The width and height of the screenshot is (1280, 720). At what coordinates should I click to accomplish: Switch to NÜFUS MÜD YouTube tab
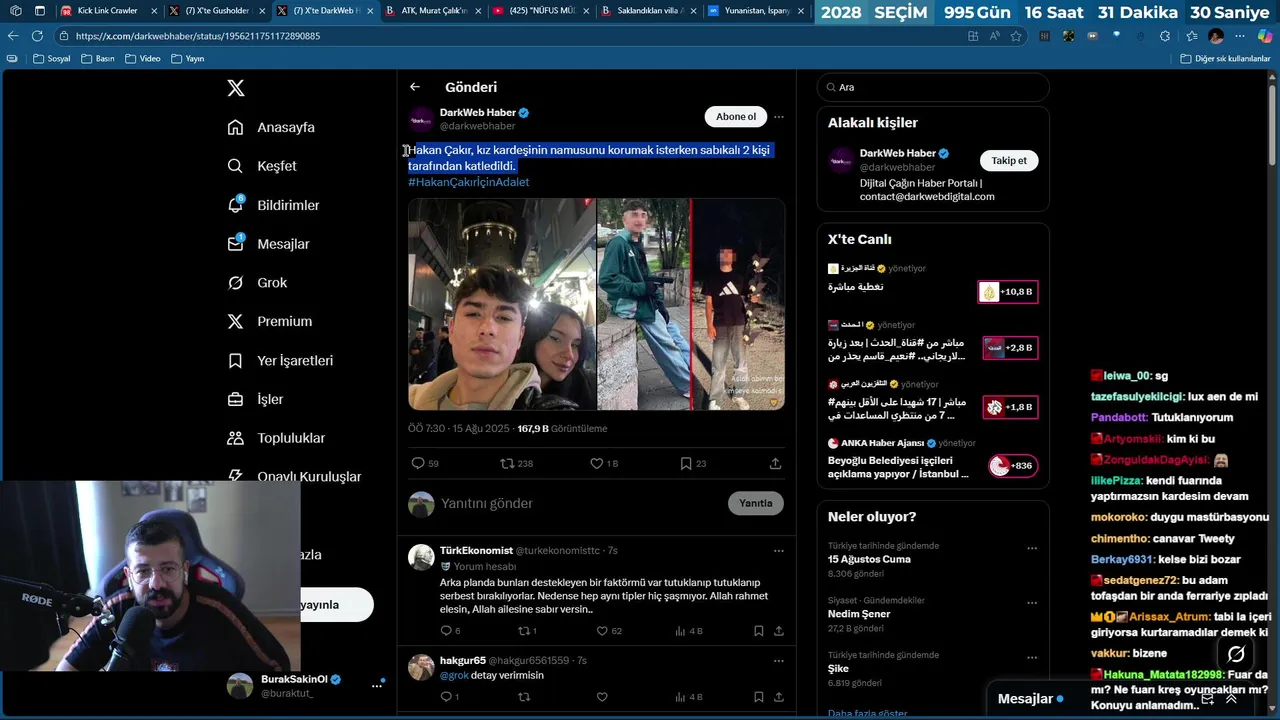540,11
